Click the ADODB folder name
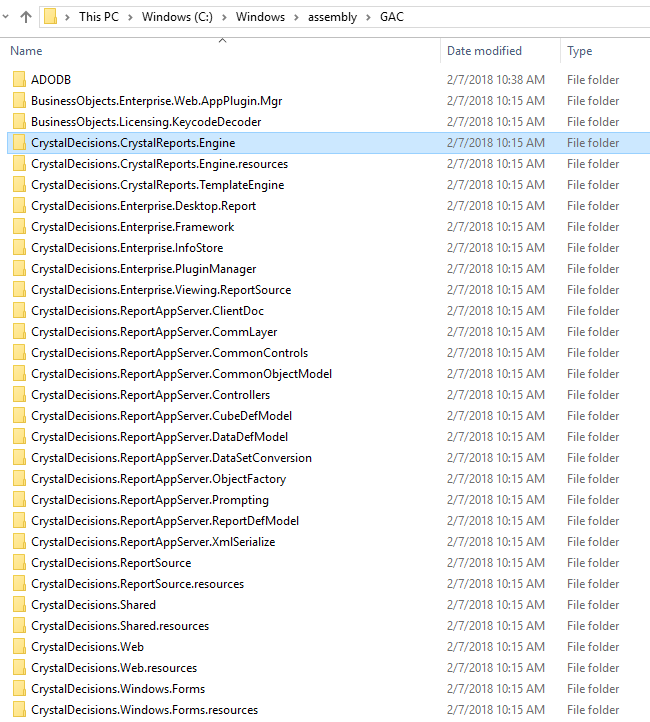 point(51,80)
